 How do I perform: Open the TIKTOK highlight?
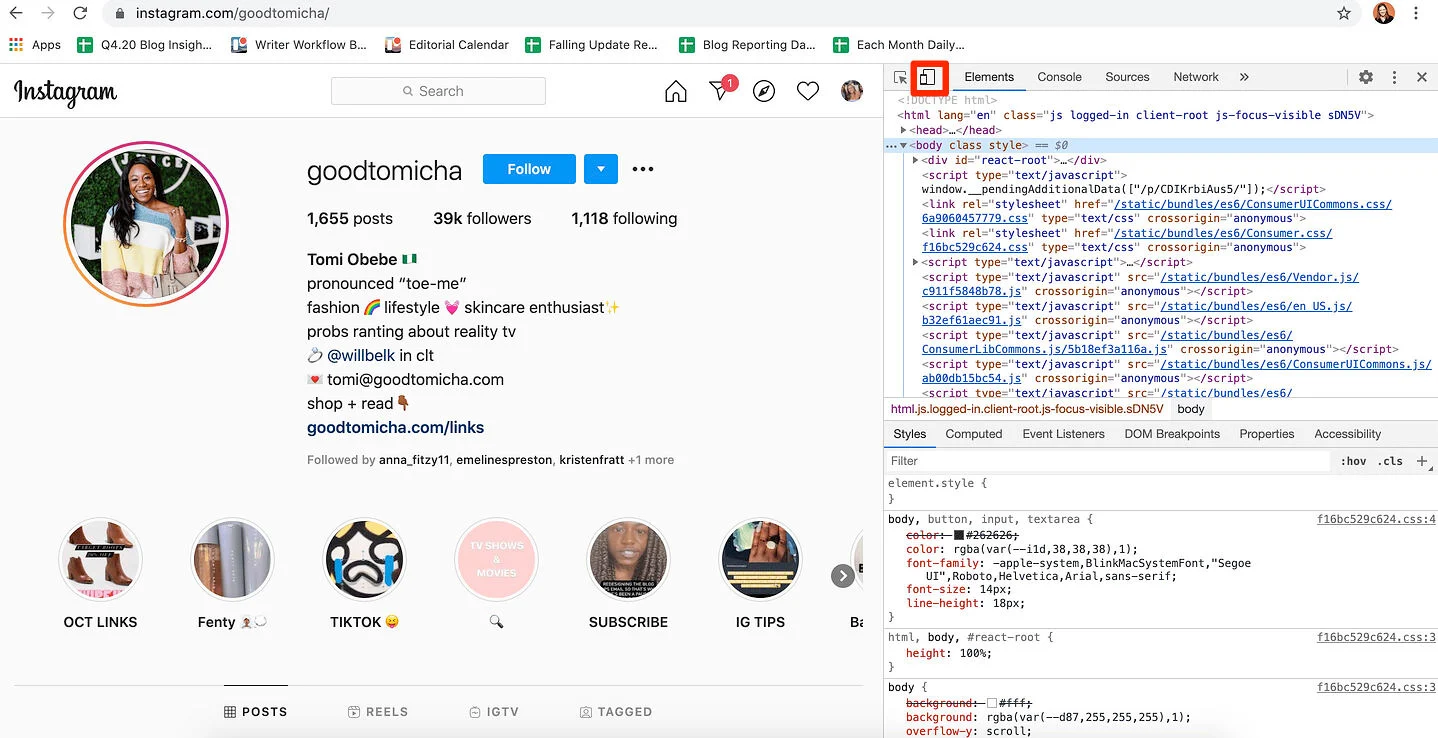pos(364,560)
